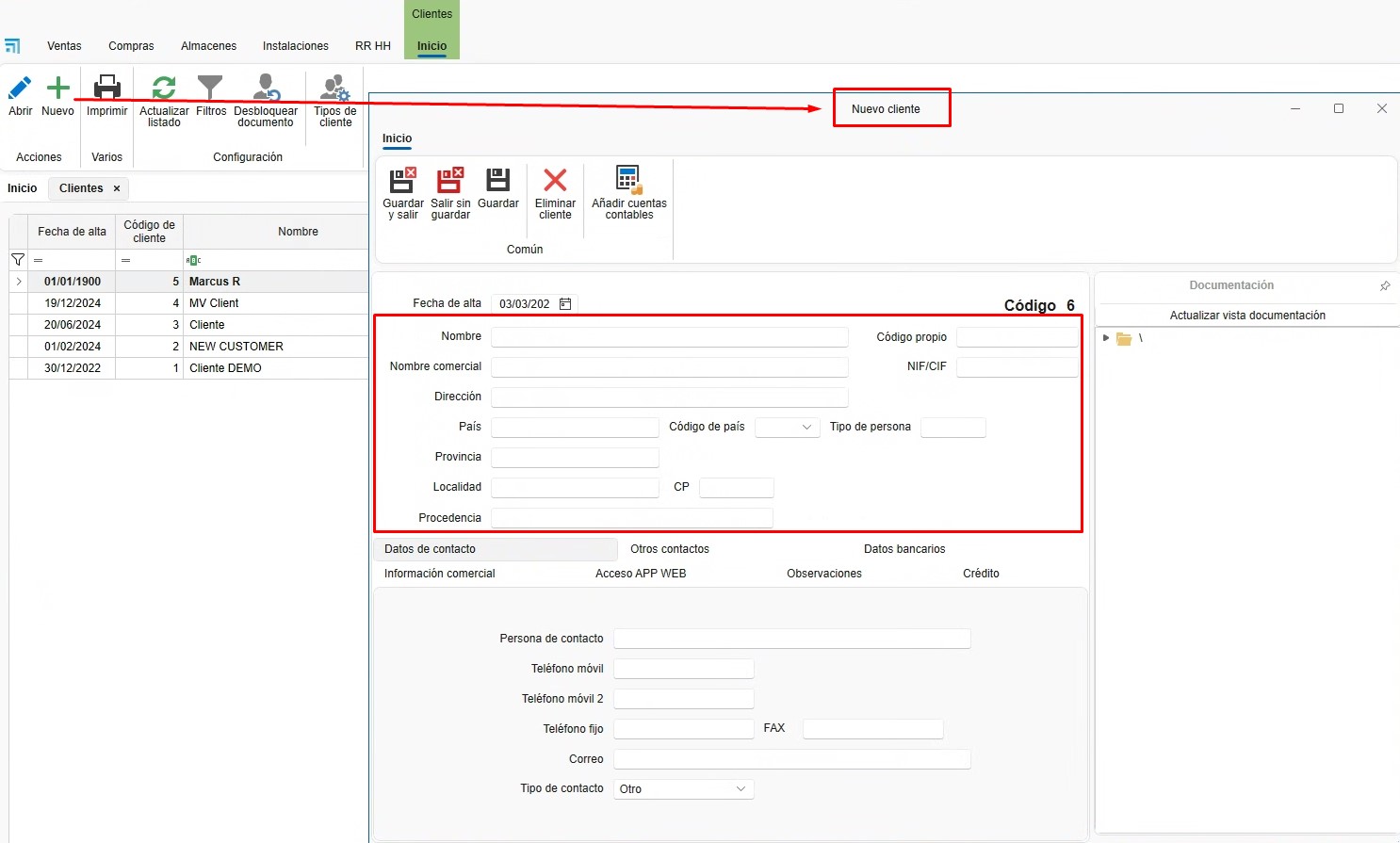Switch to Otros contactos tab
Viewport: 1400px width, 843px height.
(x=670, y=549)
